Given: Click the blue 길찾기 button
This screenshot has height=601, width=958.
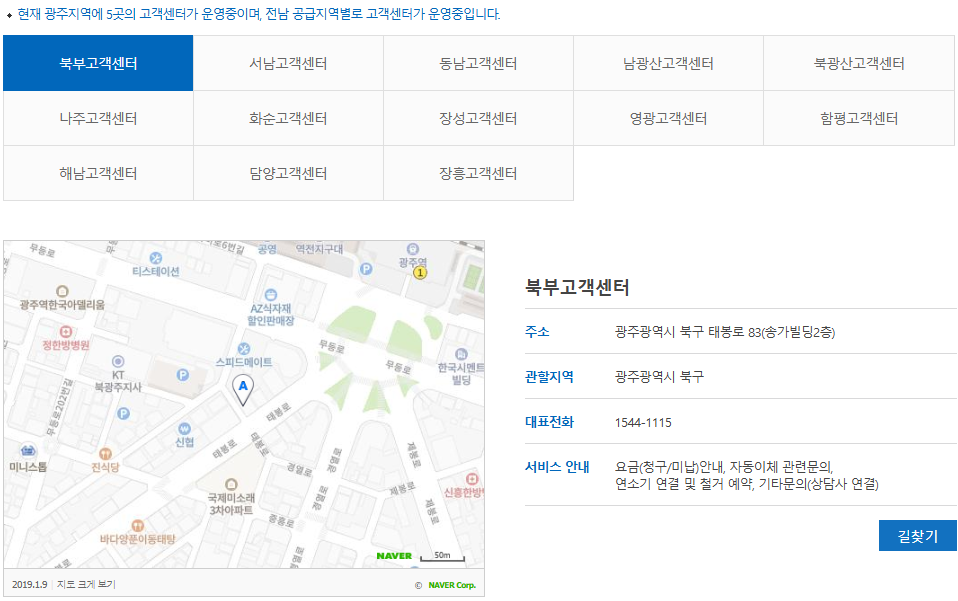Looking at the screenshot, I should click(x=916, y=535).
